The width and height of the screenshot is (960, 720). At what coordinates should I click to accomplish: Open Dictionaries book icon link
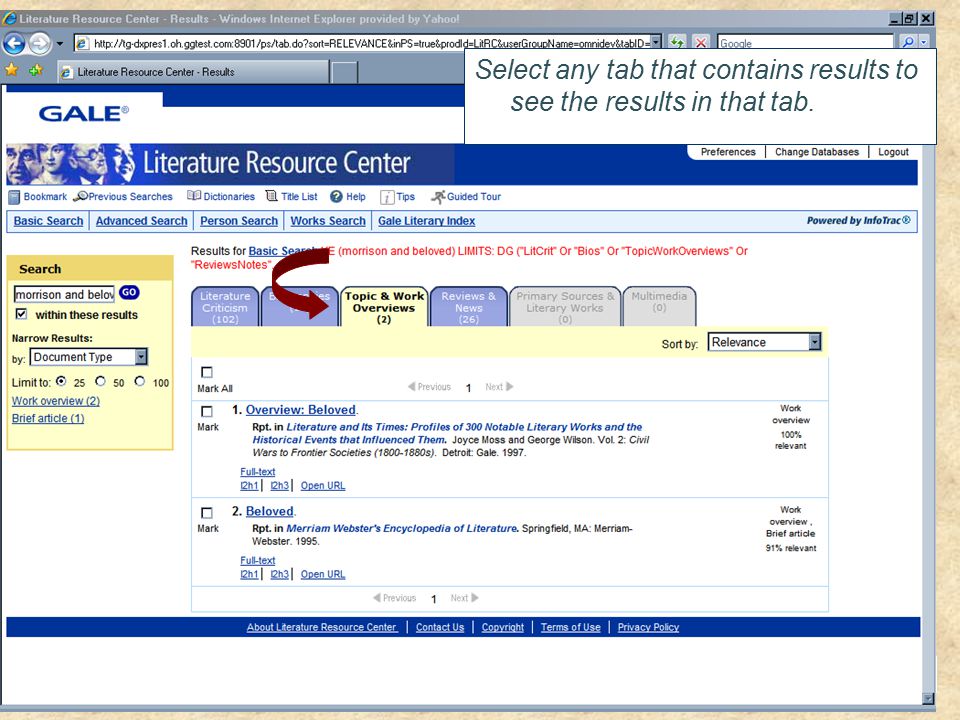tap(221, 197)
